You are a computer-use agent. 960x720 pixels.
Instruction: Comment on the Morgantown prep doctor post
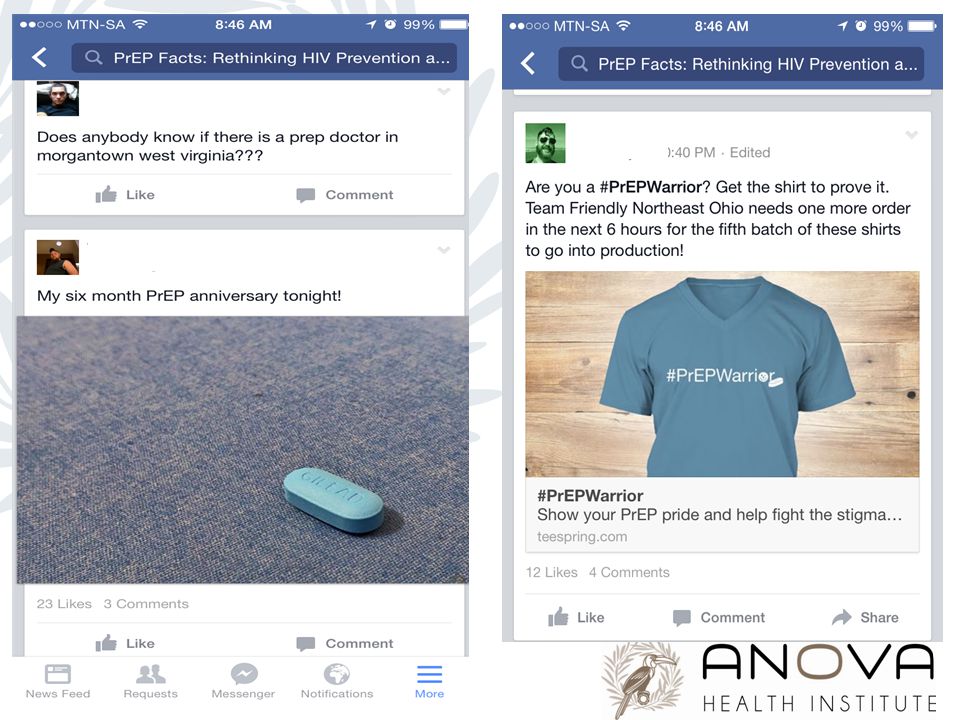click(x=345, y=195)
